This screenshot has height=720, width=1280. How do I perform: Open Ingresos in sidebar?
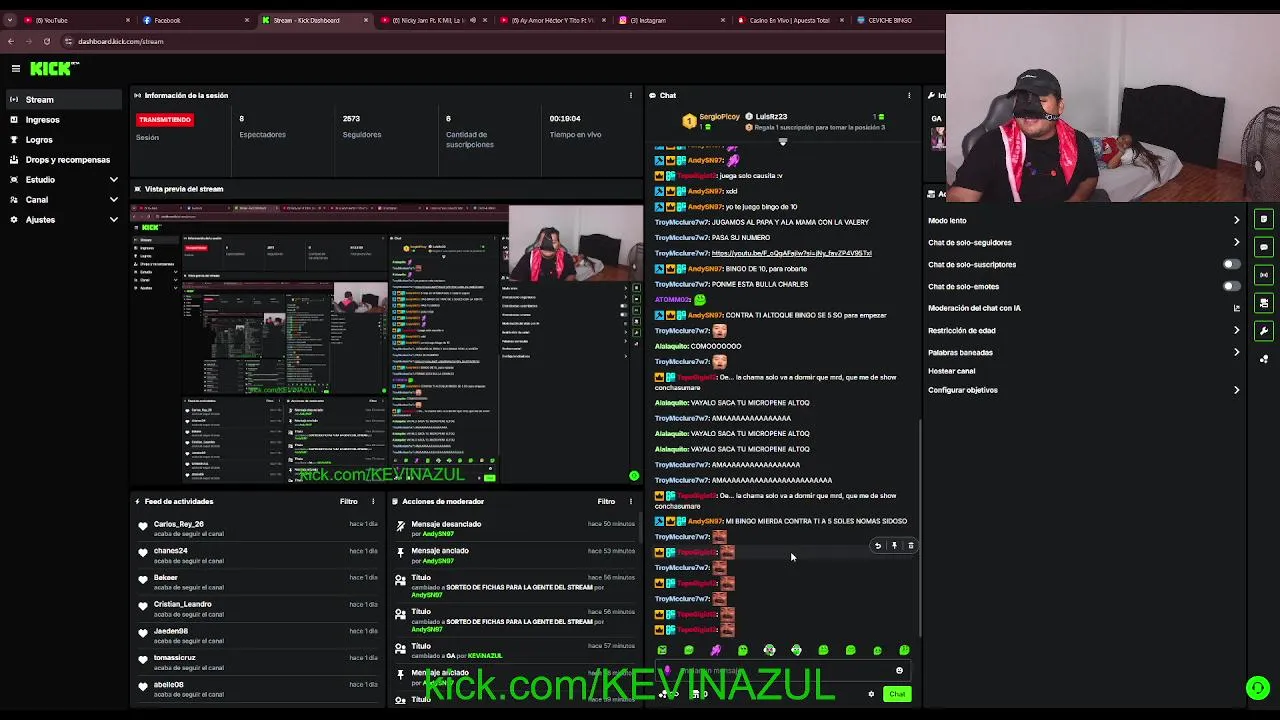tap(64, 119)
